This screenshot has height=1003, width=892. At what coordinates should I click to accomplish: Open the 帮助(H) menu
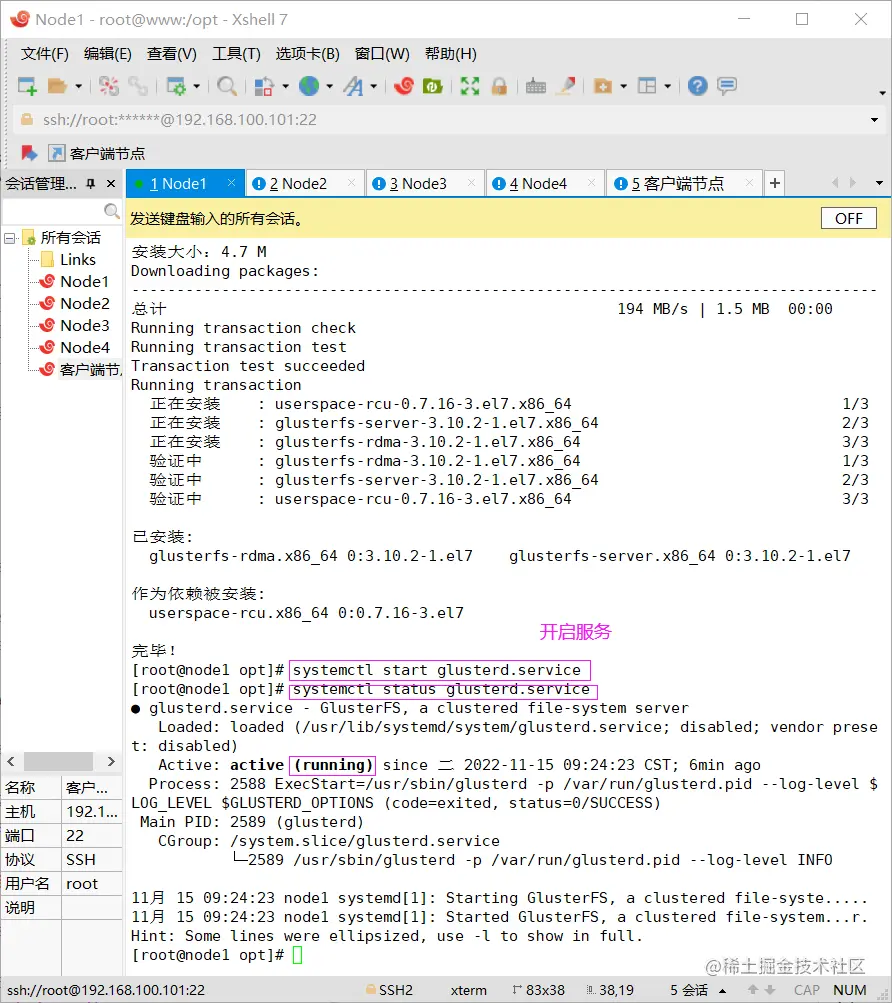pos(450,54)
